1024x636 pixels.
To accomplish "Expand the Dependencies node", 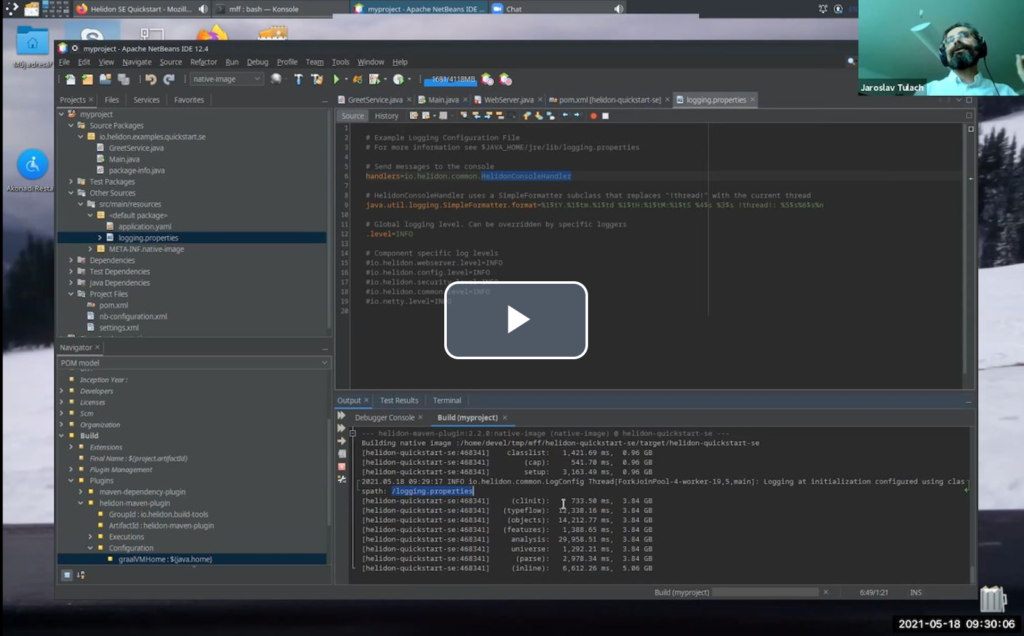I will (71, 260).
